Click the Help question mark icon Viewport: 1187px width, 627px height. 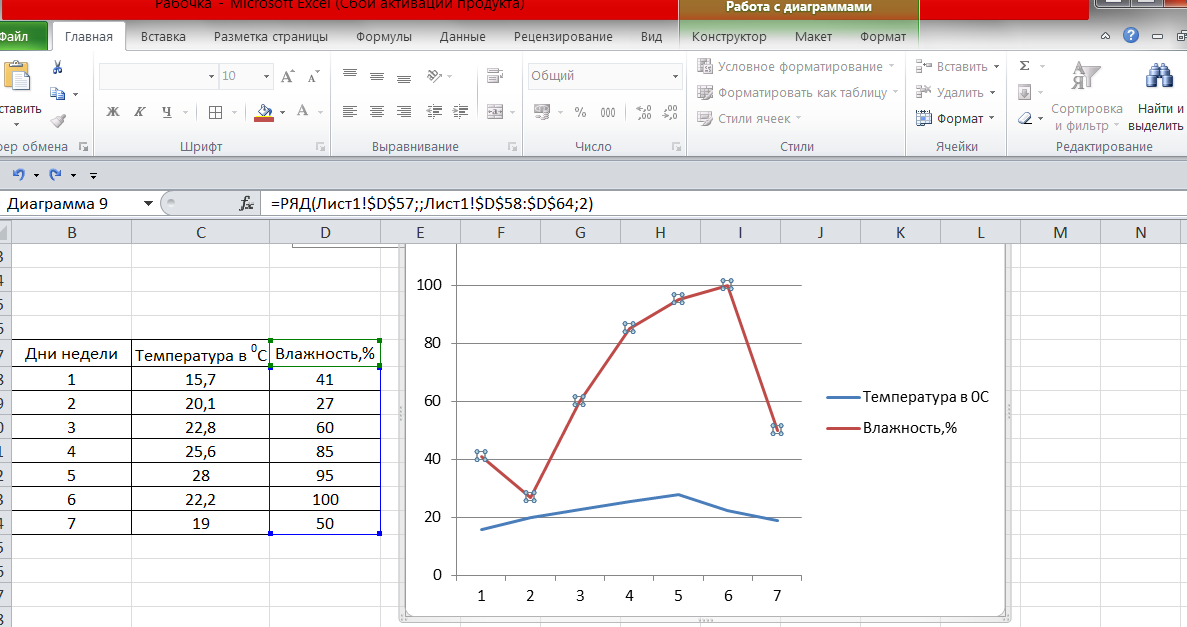pos(1130,36)
